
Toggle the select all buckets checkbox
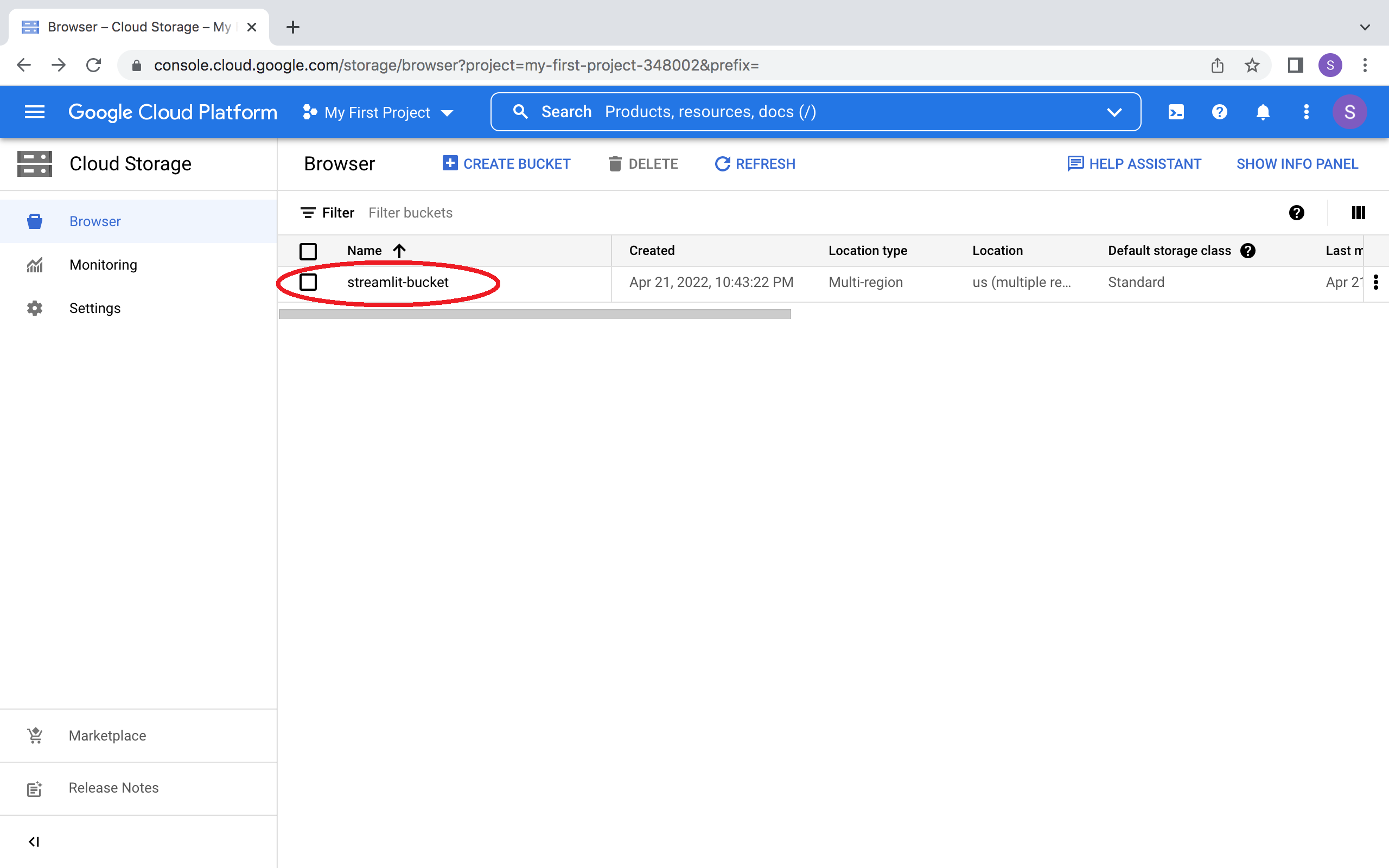point(308,251)
